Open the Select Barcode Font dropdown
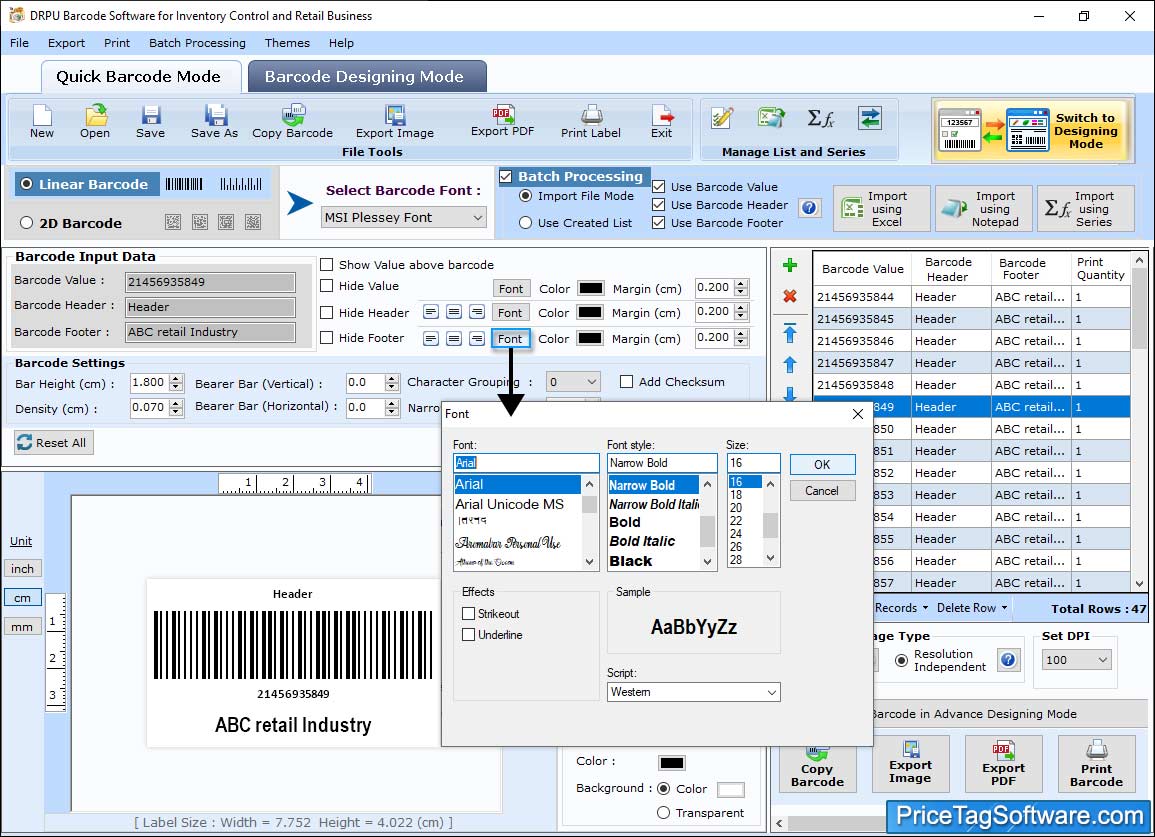This screenshot has height=837, width=1155. pyautogui.click(x=404, y=217)
